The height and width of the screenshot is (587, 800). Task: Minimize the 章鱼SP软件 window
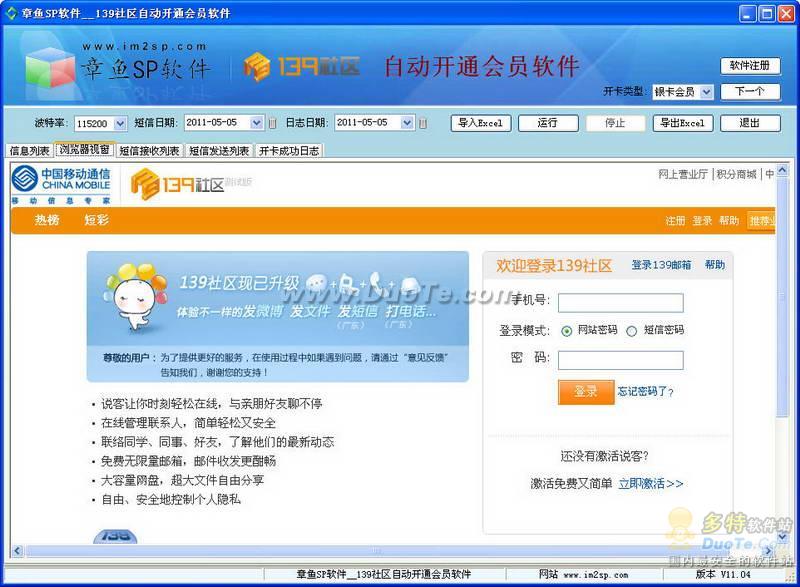pyautogui.click(x=748, y=13)
